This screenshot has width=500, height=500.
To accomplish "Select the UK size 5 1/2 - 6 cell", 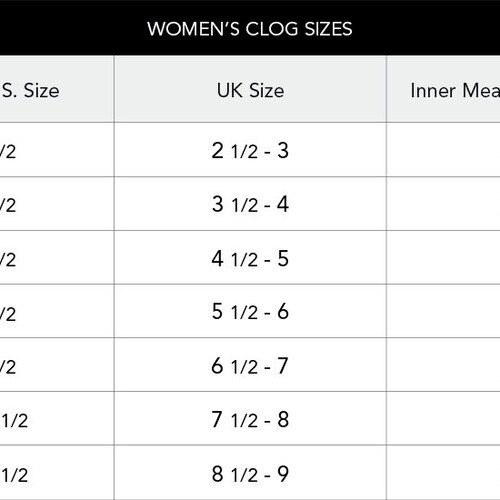I will [x=250, y=311].
